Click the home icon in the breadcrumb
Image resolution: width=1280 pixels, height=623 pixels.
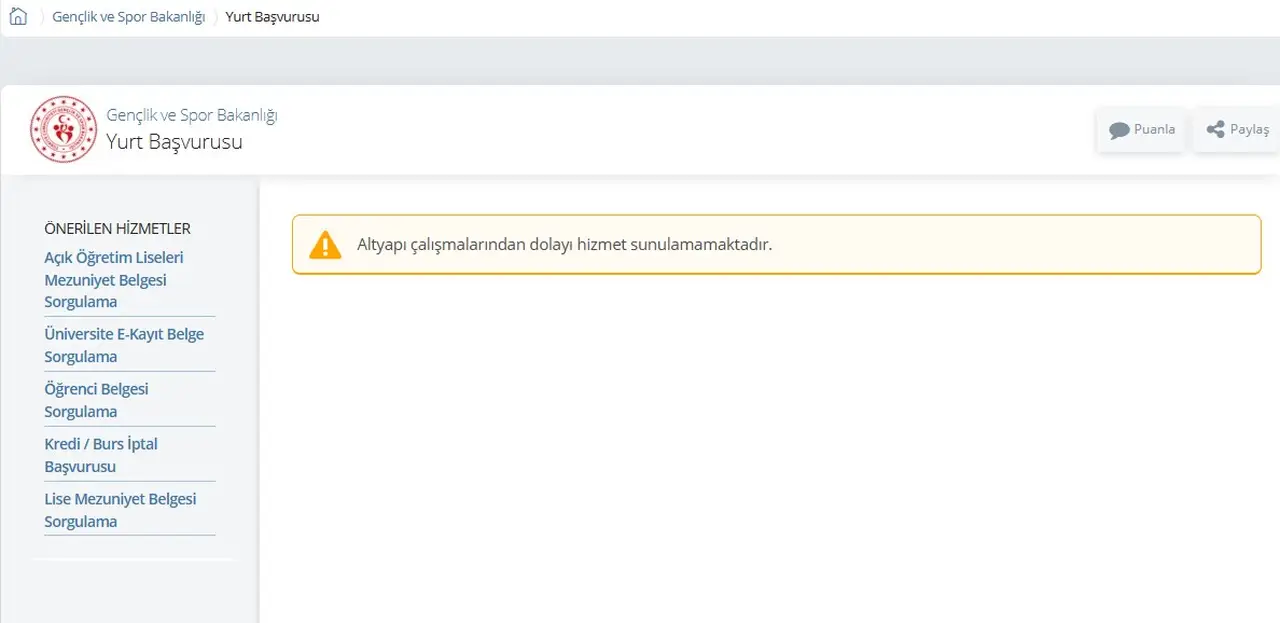[x=18, y=17]
